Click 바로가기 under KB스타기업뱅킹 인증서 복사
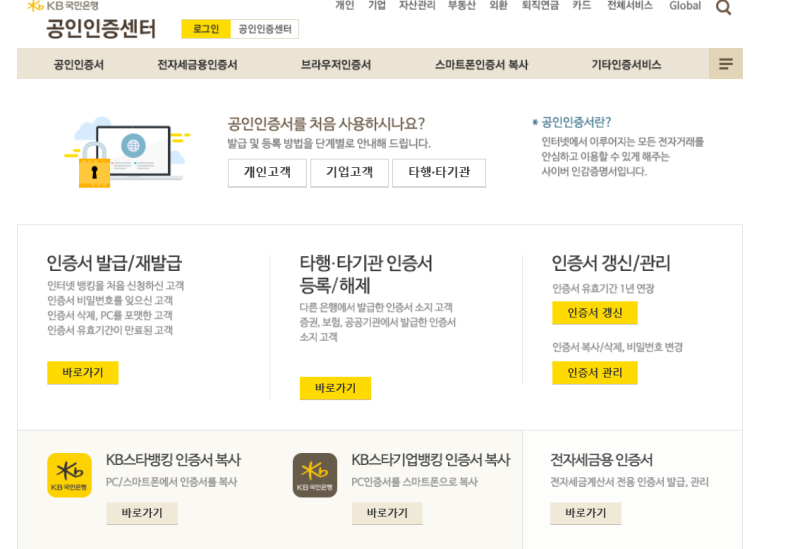This screenshot has width=800, height=549. point(387,513)
